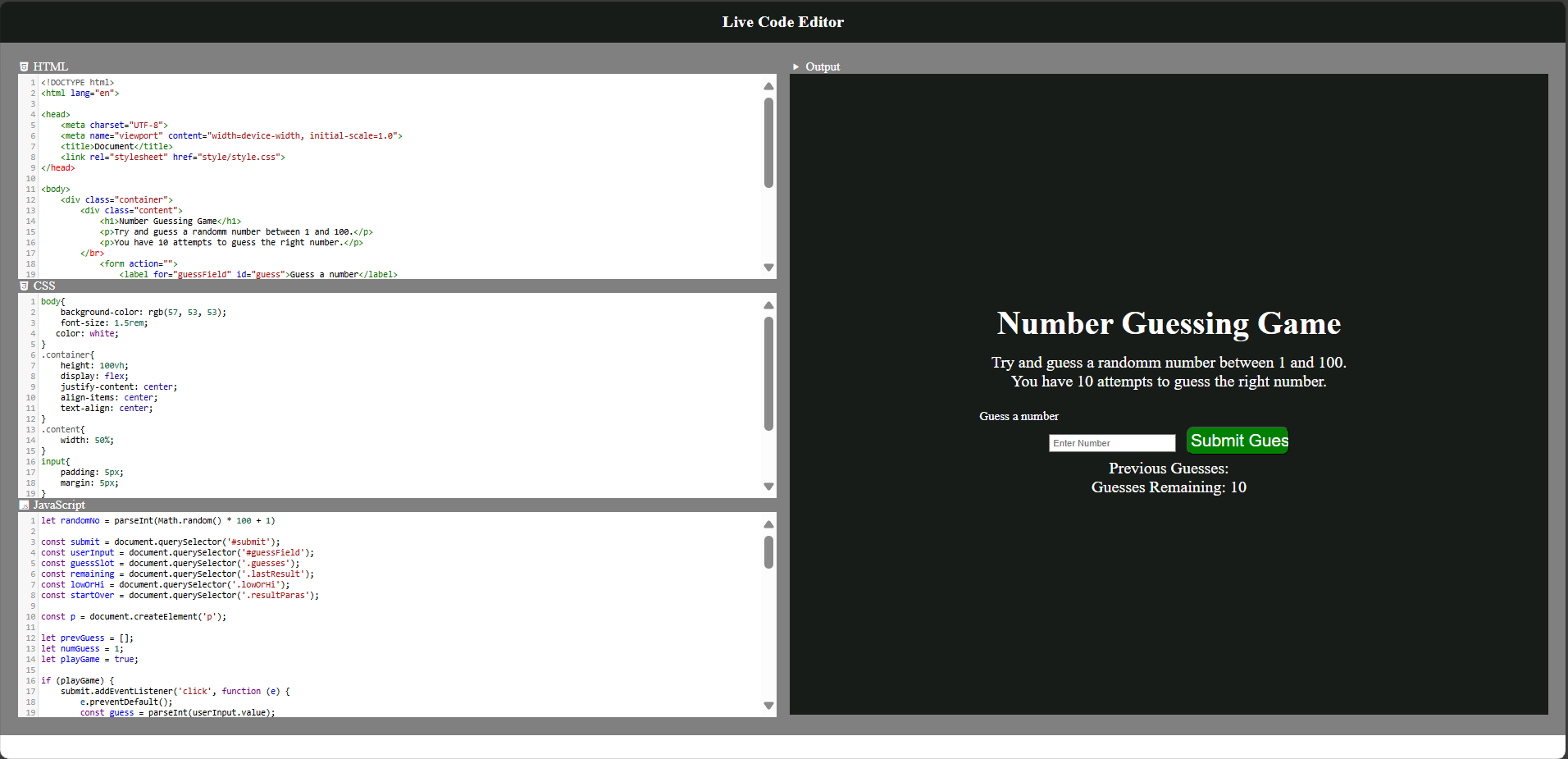Click 'Try and guess a randomm number' sentence in Output
This screenshot has width=1568, height=759.
(1169, 363)
